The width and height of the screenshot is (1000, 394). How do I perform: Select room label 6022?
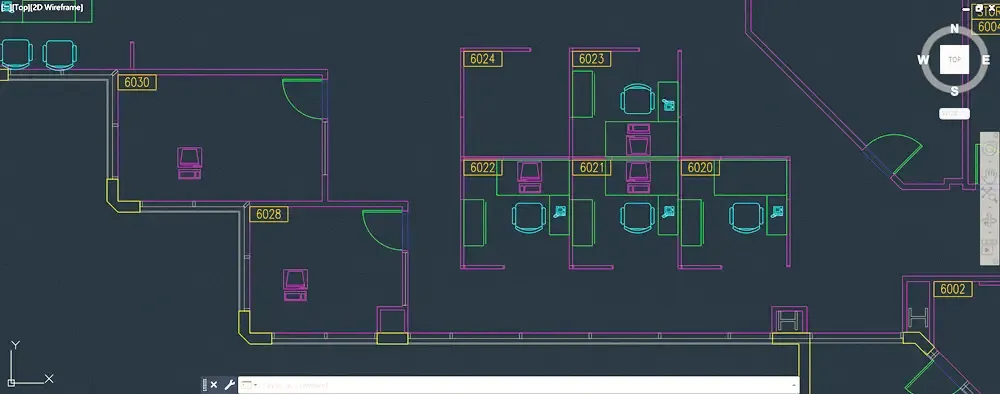coord(482,168)
